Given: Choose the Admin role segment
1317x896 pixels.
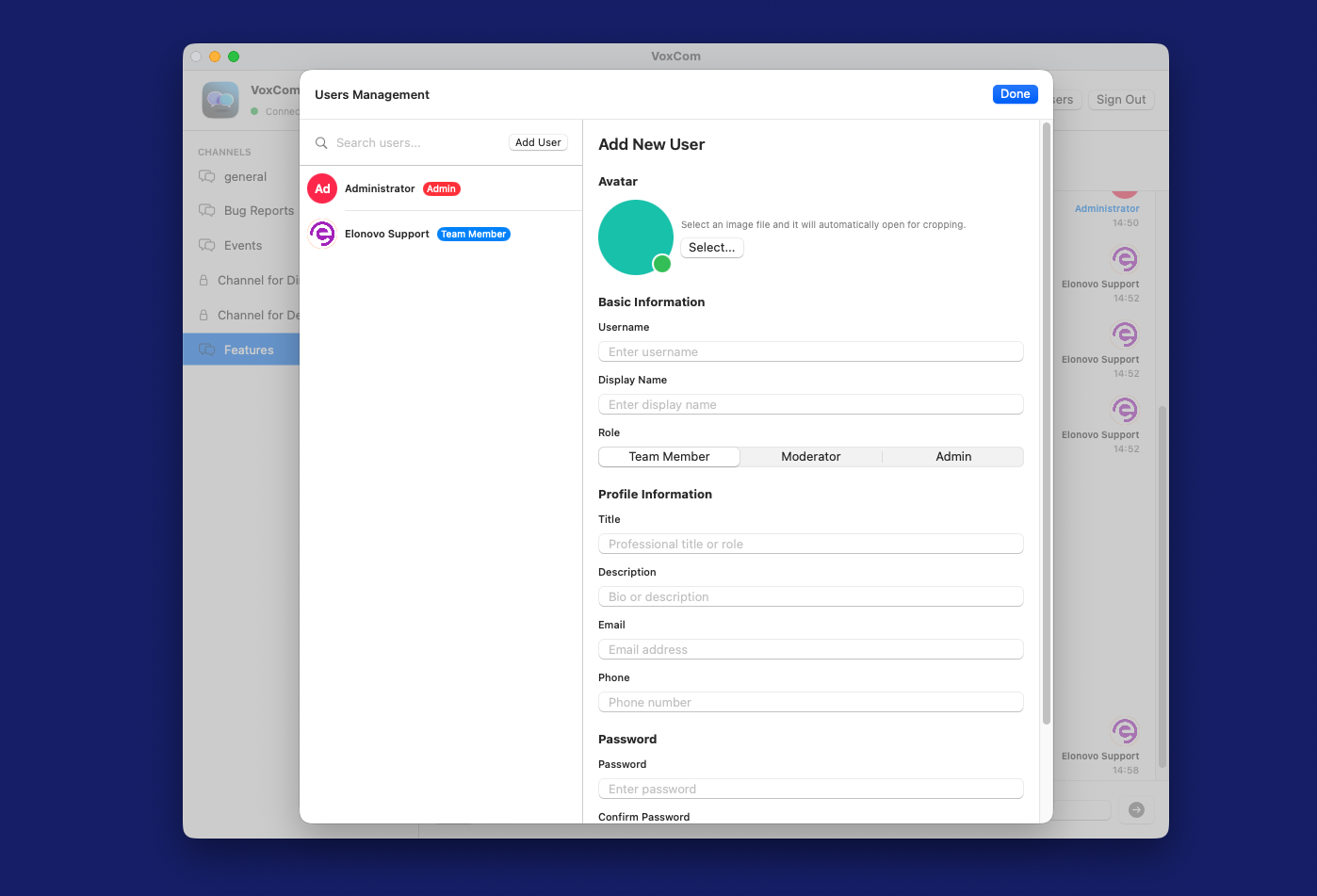Looking at the screenshot, I should point(953,457).
